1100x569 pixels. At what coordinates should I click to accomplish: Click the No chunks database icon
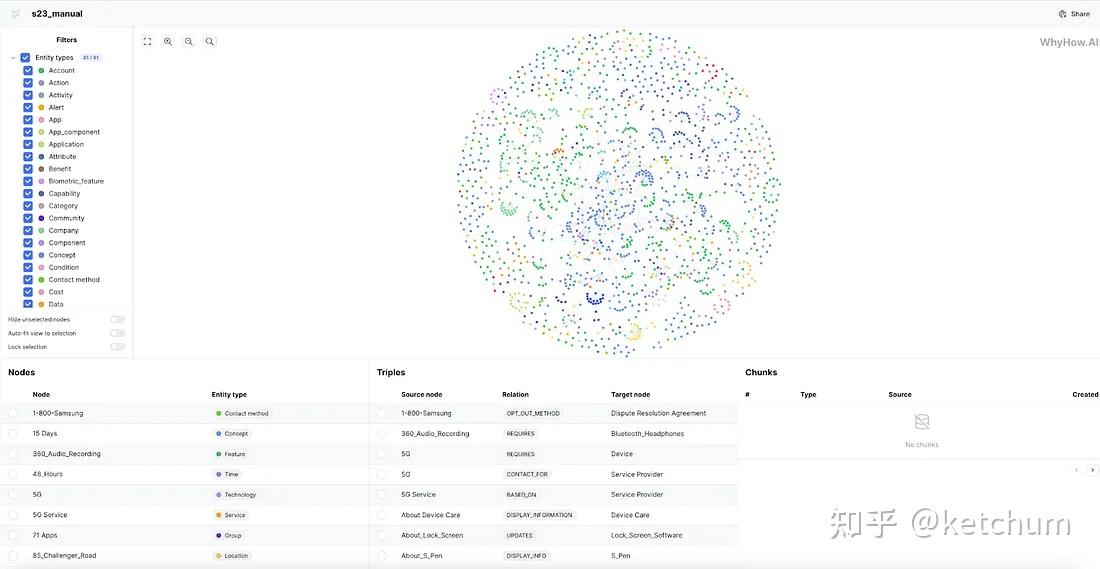tap(922, 422)
